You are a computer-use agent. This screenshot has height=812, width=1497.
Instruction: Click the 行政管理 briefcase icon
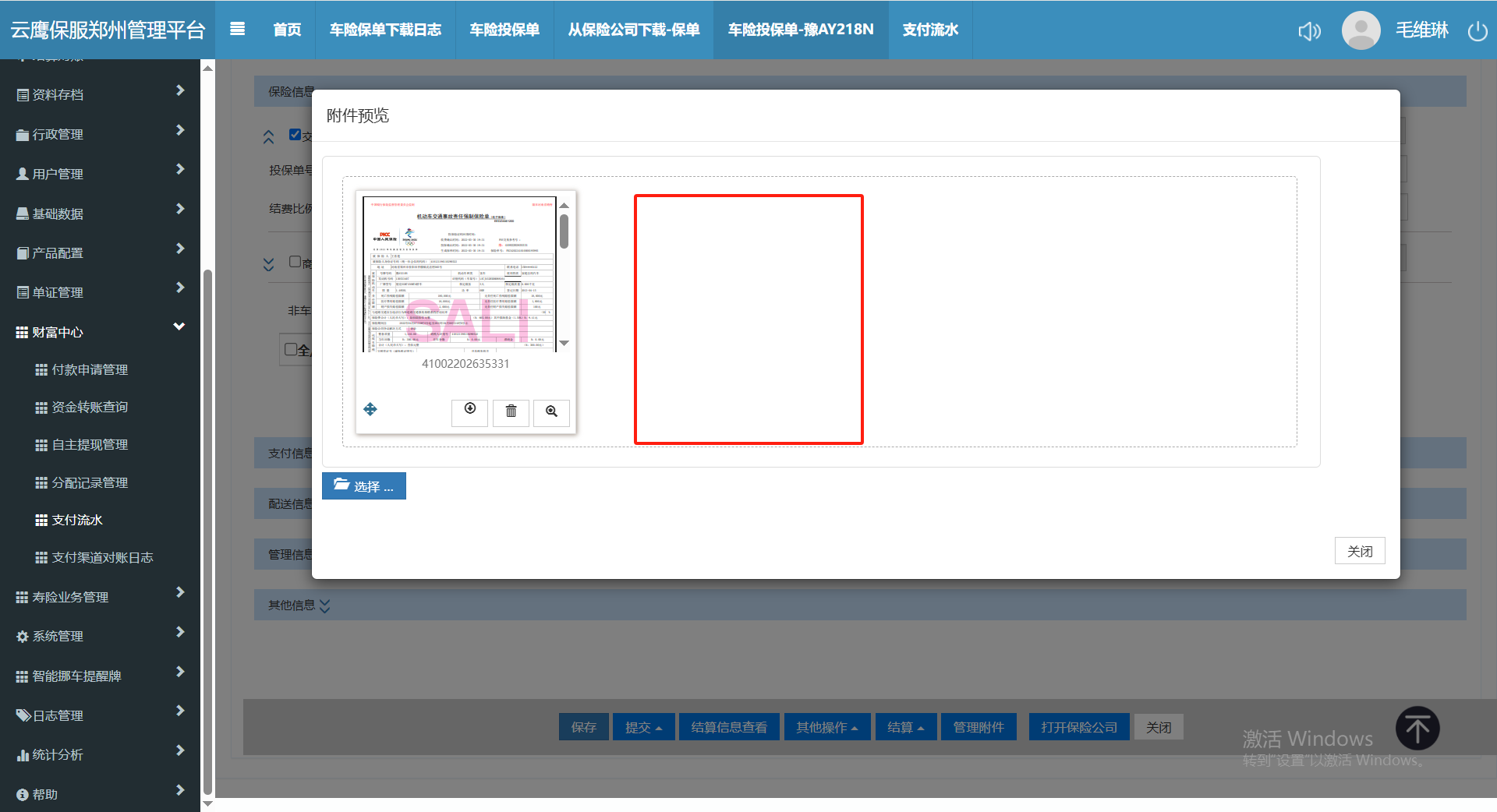[23, 135]
